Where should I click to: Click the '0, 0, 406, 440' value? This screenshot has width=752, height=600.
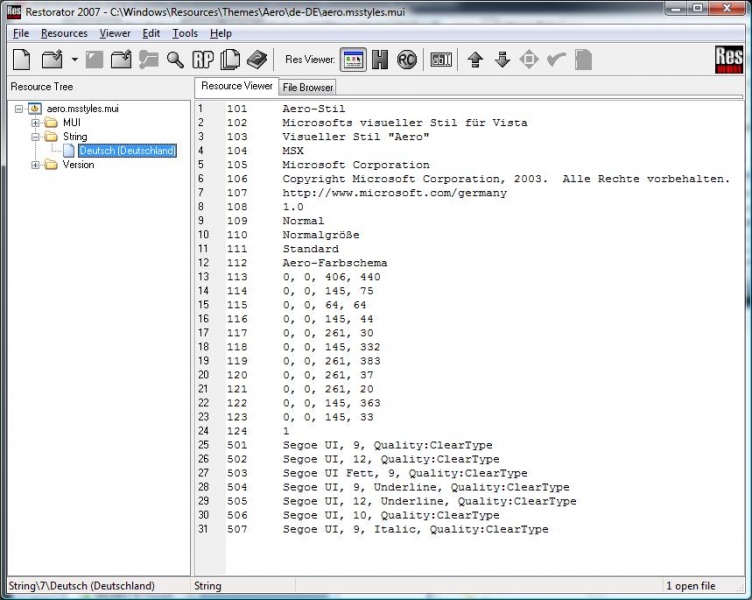coord(331,277)
